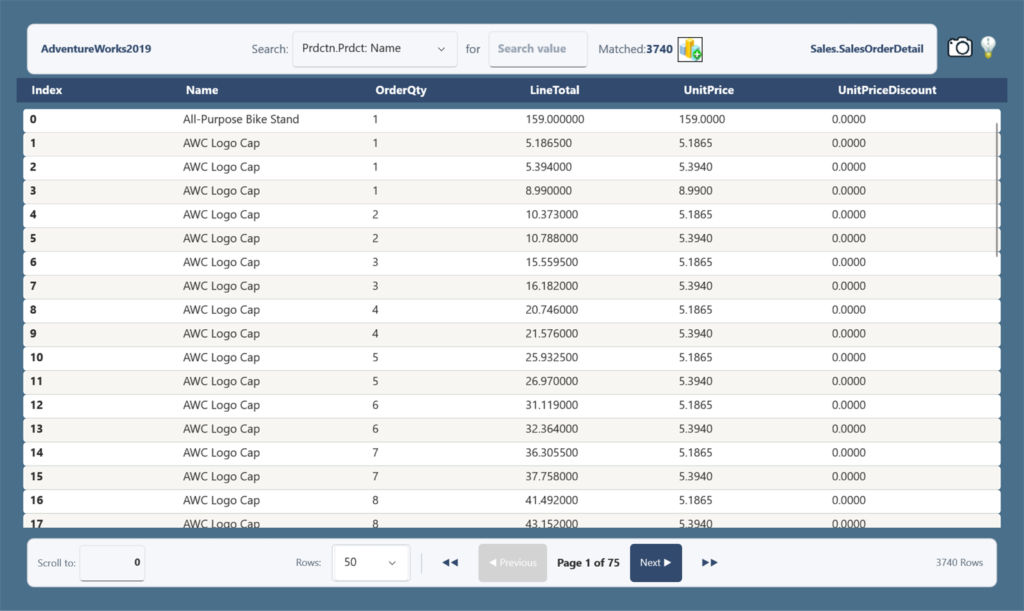Click the AdventureWorks2019 database label
Viewport: 1024px width, 611px height.
(x=96, y=49)
